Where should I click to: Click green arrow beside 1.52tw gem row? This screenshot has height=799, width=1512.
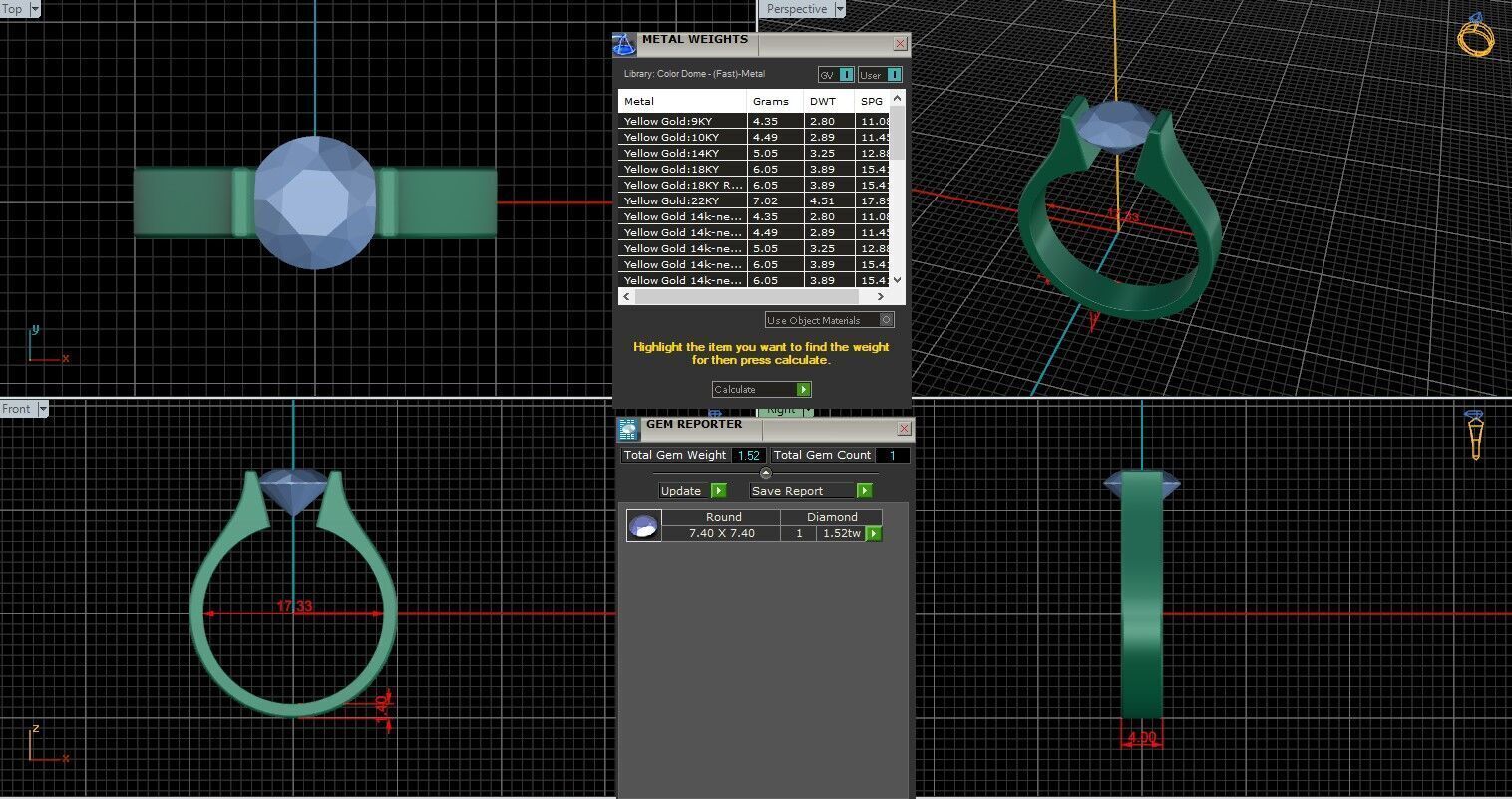tap(874, 533)
